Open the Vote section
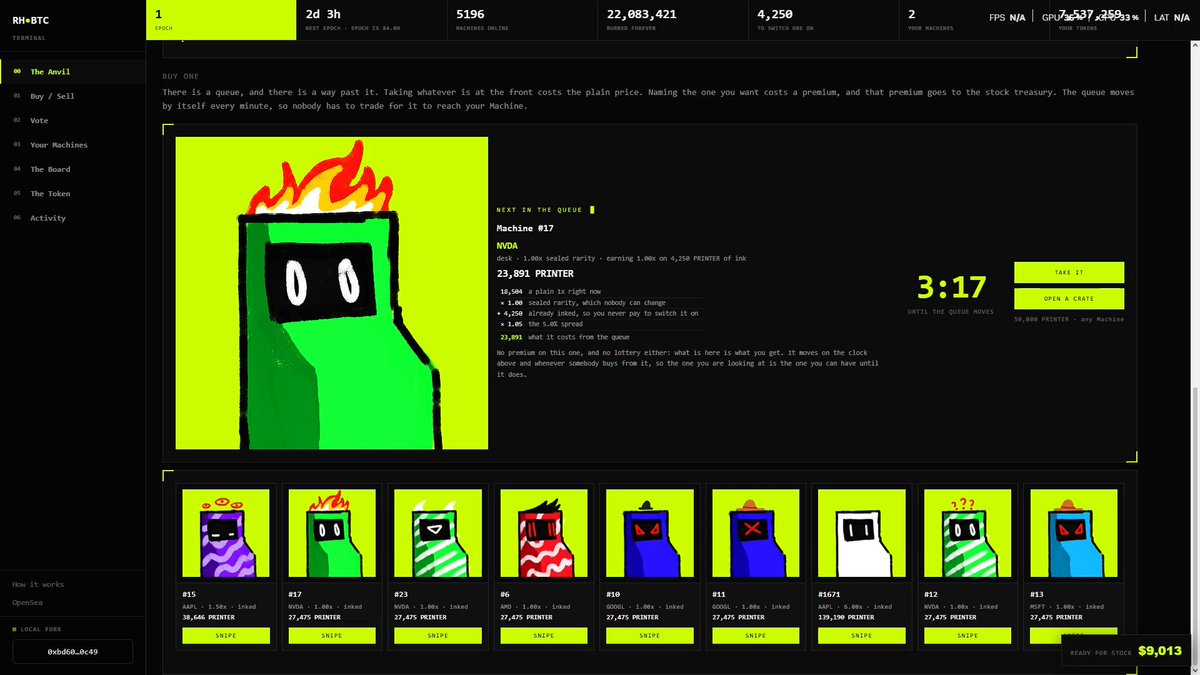1200x675 pixels. [72, 120]
